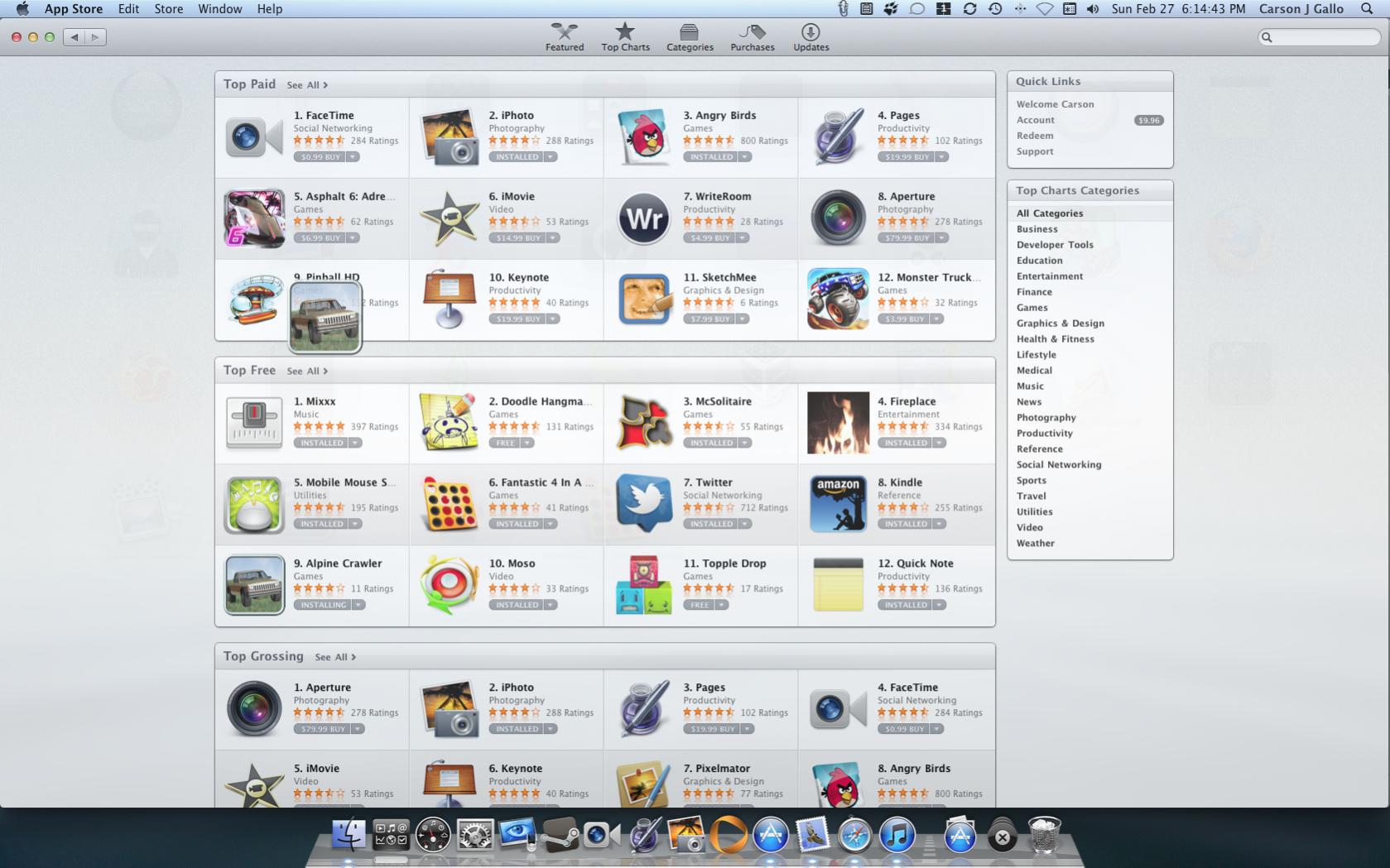The height and width of the screenshot is (868, 1390).
Task: Open the Kindle amazon icon
Action: 839,503
